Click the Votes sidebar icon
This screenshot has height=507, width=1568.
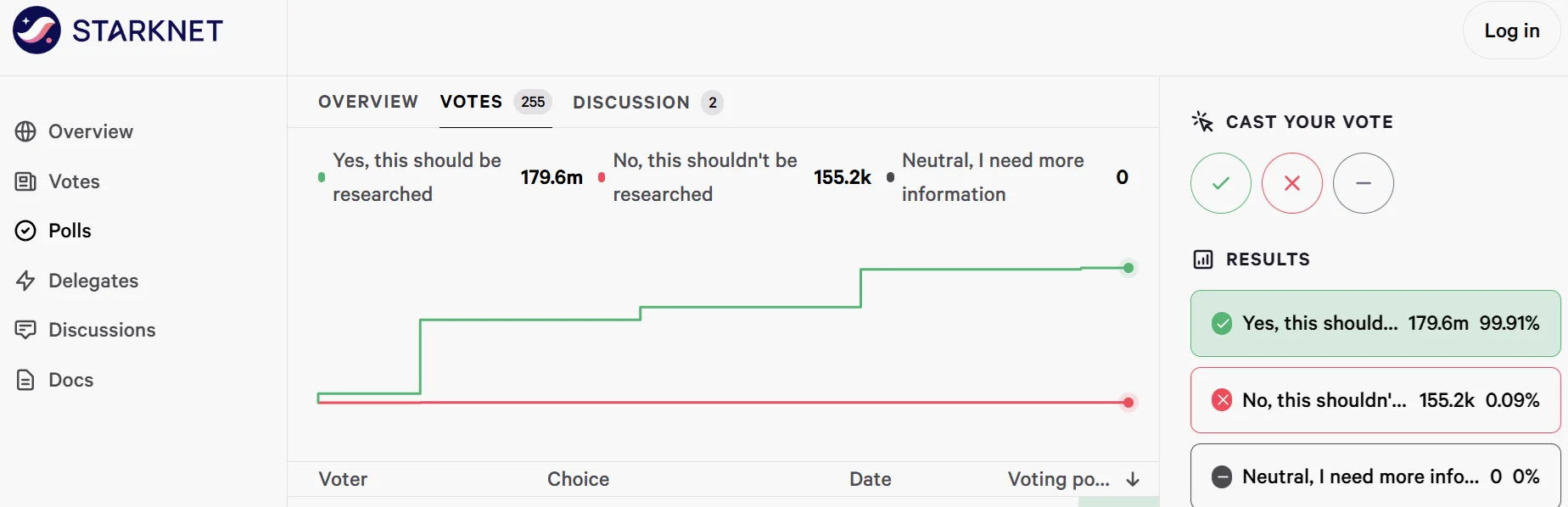tap(26, 181)
